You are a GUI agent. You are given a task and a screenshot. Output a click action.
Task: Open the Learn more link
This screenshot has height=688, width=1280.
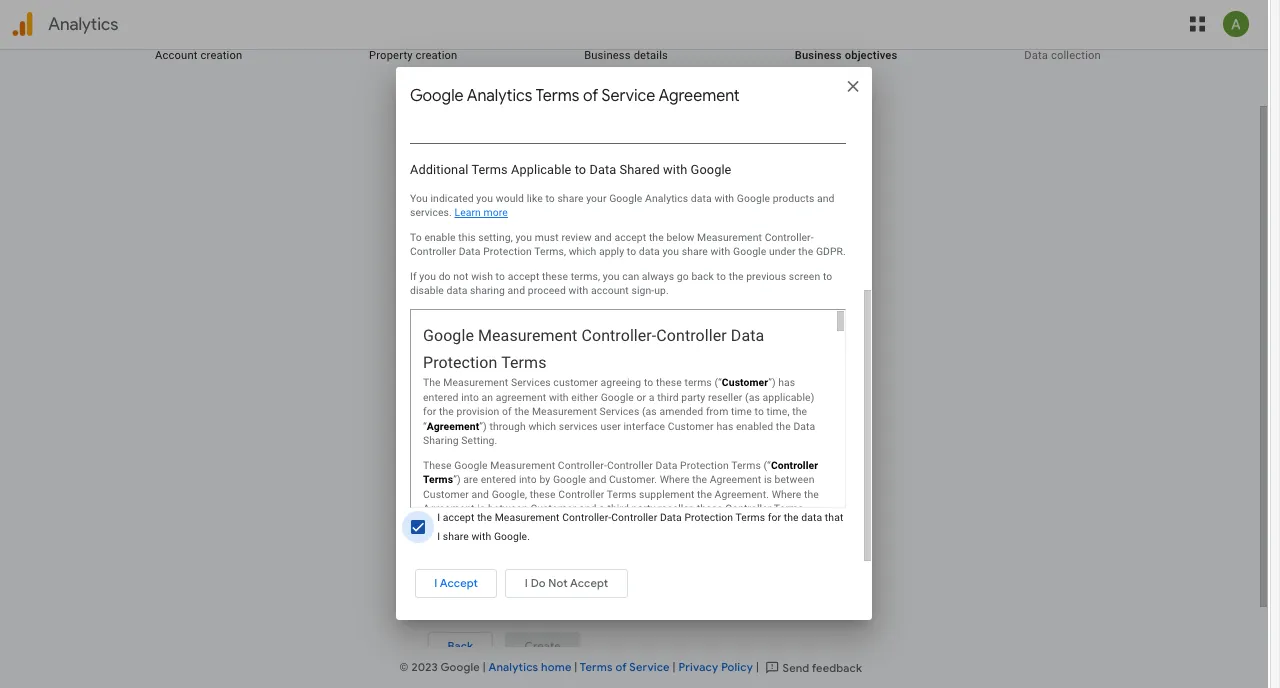pyautogui.click(x=481, y=212)
